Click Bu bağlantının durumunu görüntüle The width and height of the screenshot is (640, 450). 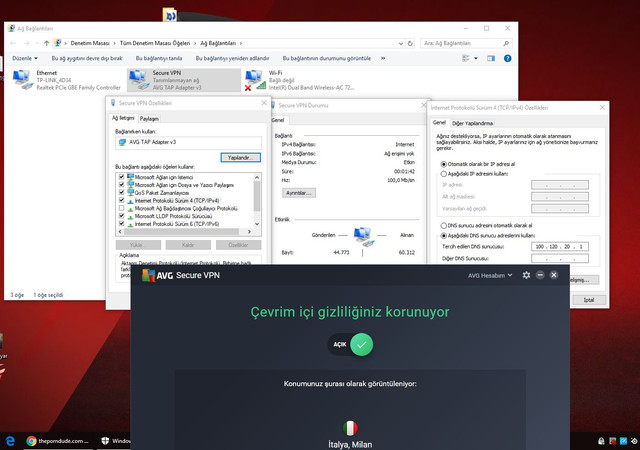pyautogui.click(x=327, y=58)
